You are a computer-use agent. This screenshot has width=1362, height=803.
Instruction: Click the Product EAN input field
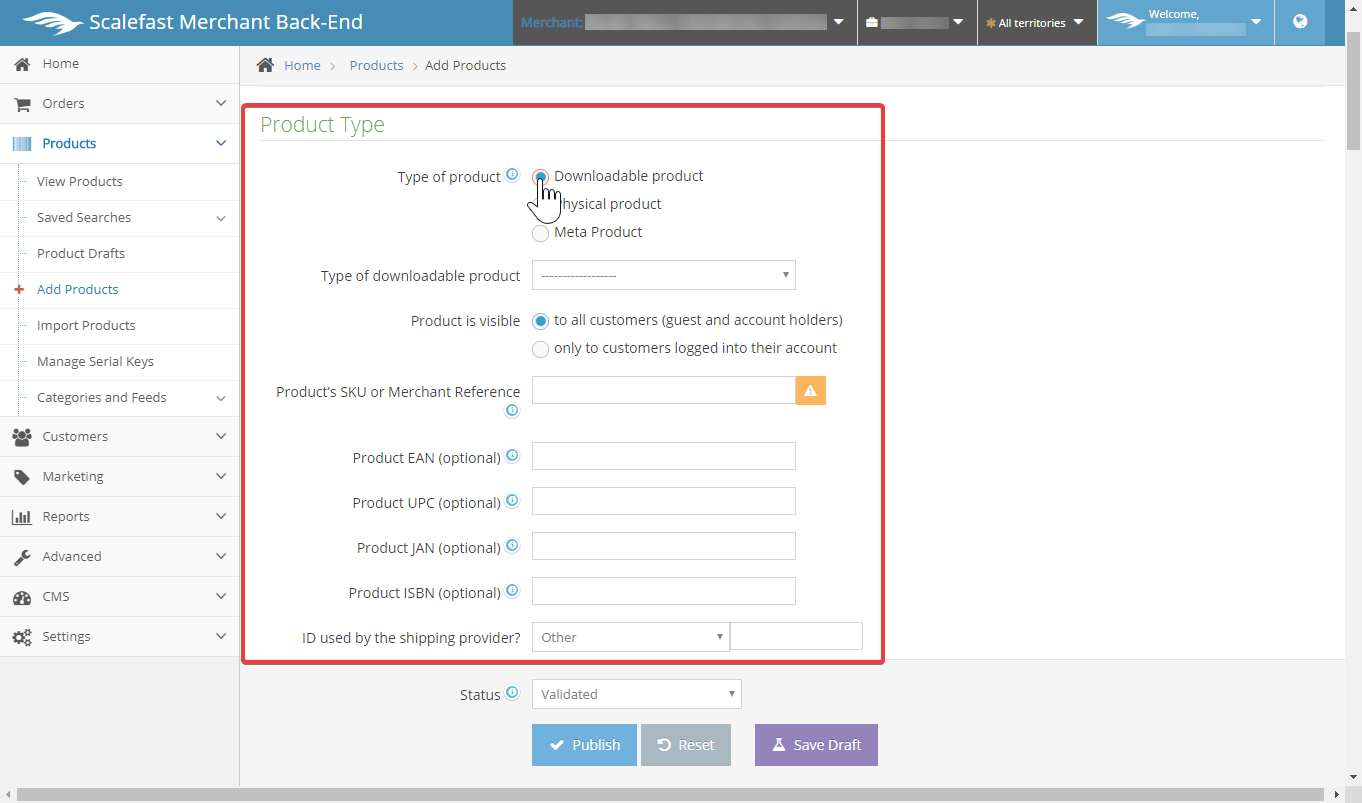point(663,456)
